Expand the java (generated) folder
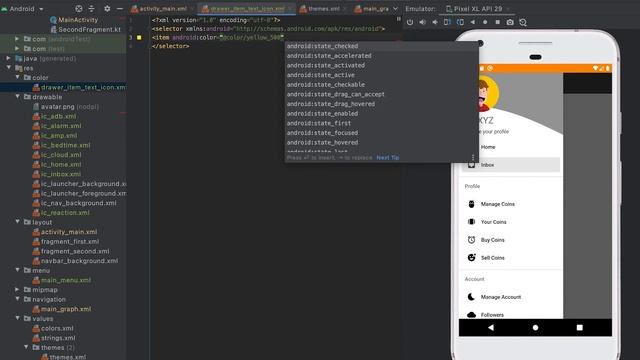This screenshot has width=640, height=360. click(8, 58)
